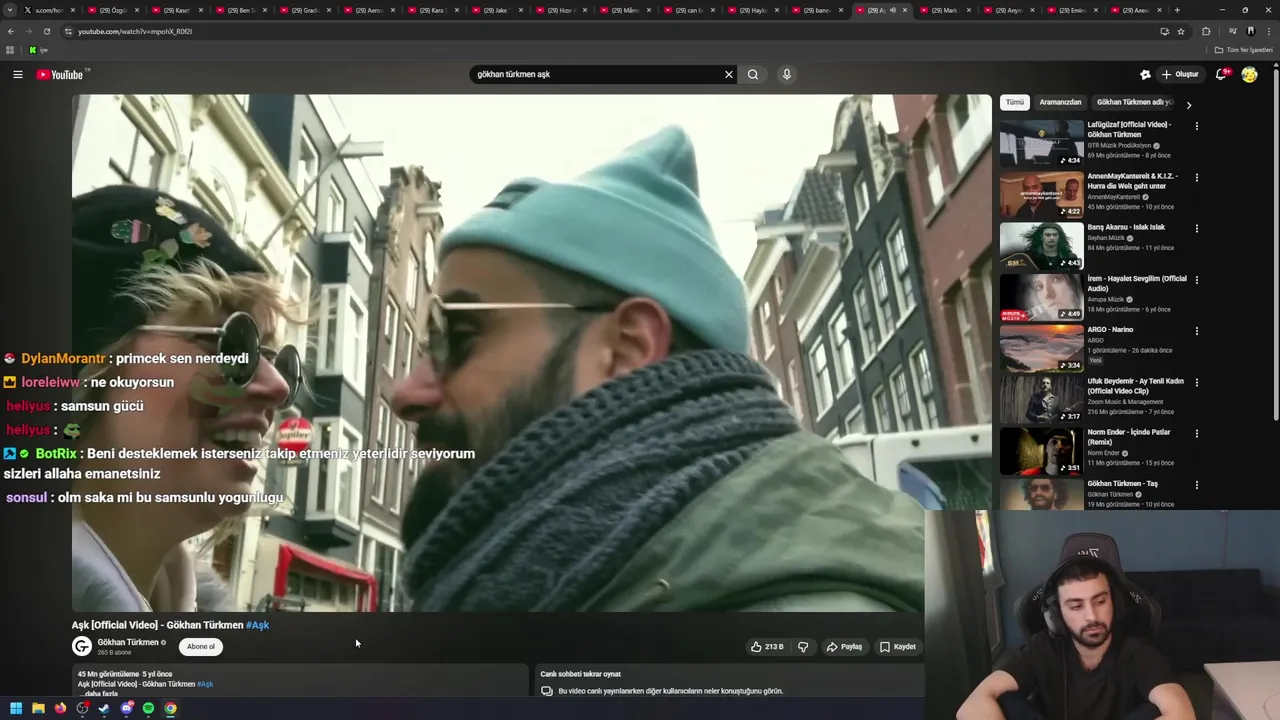Viewport: 1280px width, 720px height.
Task: Click the Oluştur create button
Action: pos(1180,74)
